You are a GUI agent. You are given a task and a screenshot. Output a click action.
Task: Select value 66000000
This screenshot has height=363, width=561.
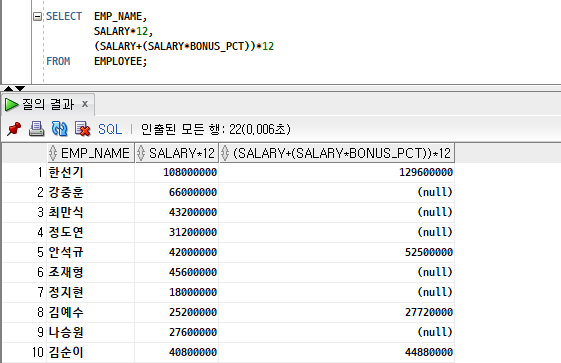(177, 192)
